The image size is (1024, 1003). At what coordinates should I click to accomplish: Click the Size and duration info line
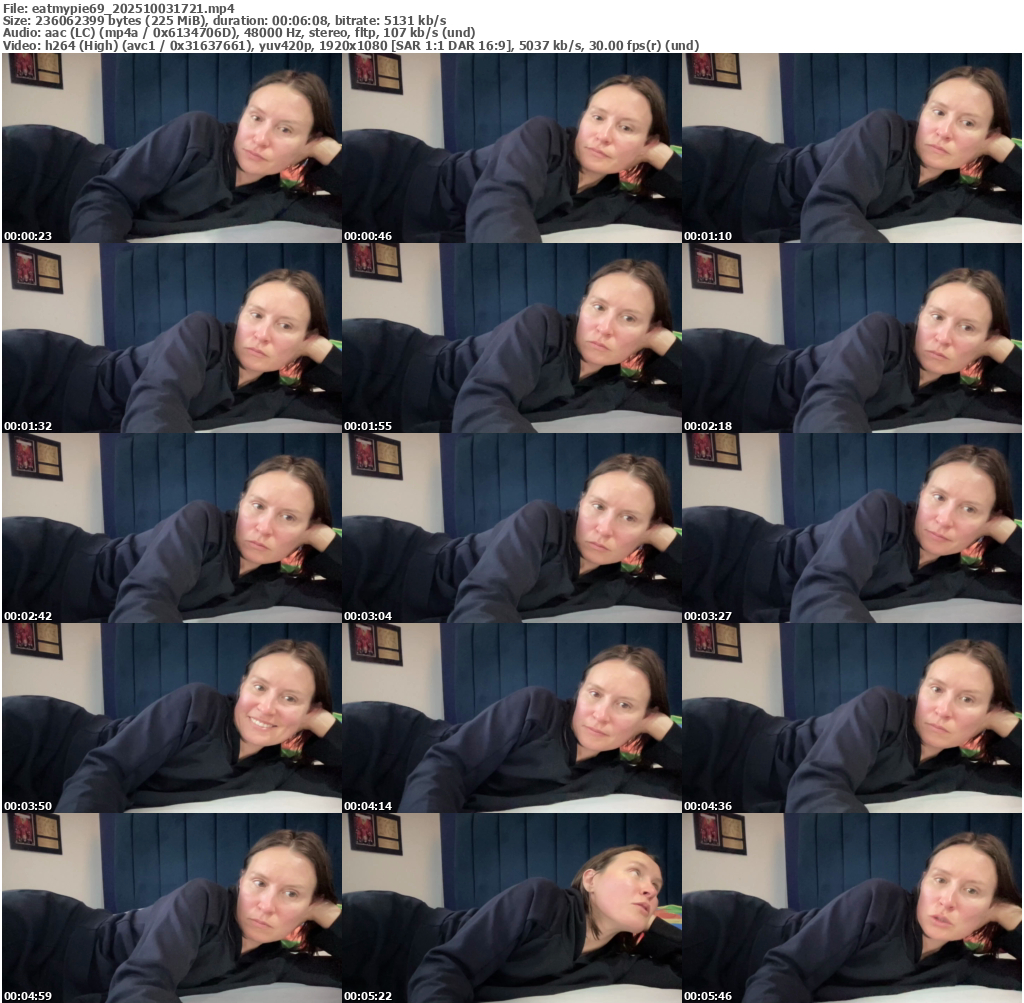click(x=225, y=20)
